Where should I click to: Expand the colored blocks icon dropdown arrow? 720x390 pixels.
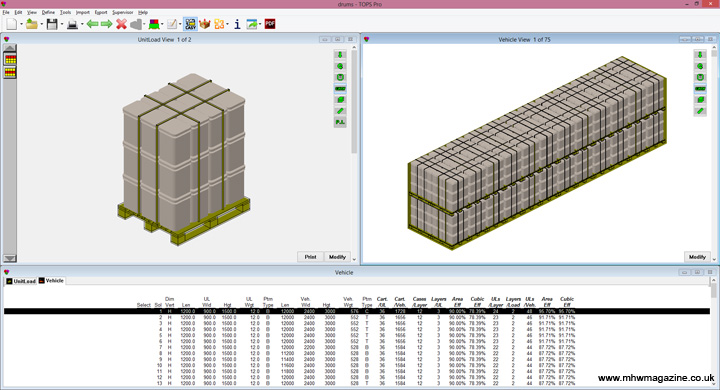point(163,24)
